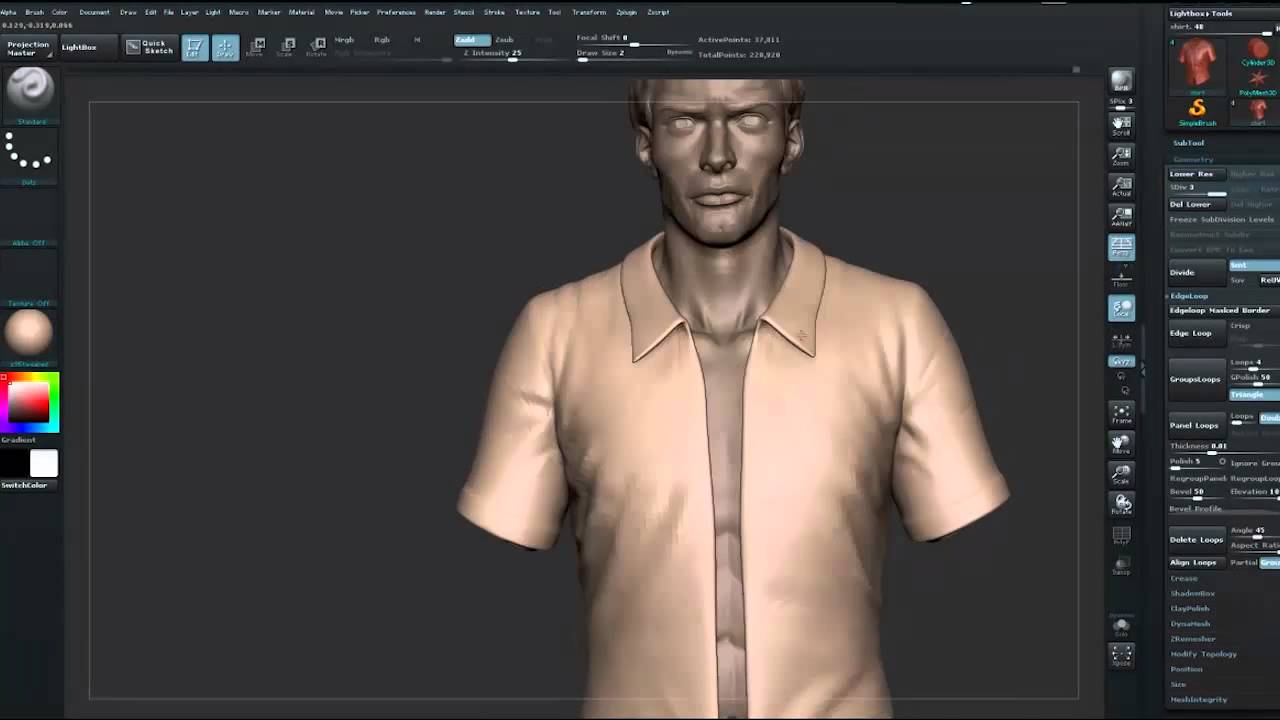Select the Rotate transform button in top shelf
This screenshot has height=720, width=1280.
316,46
